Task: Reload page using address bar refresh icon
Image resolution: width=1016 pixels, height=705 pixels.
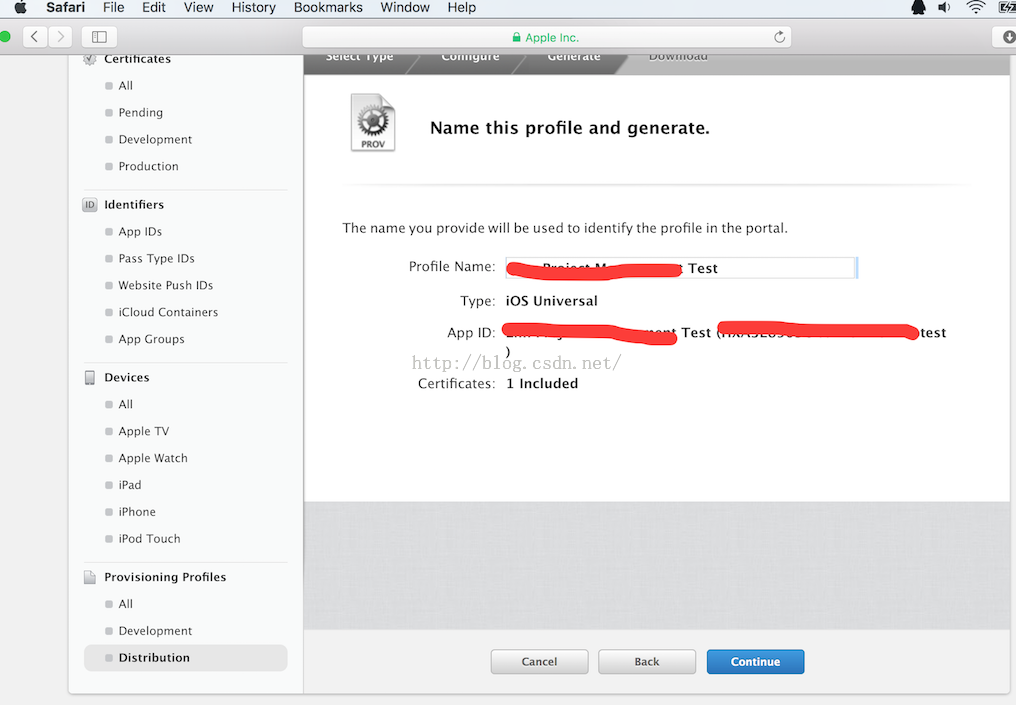Action: [x=779, y=37]
